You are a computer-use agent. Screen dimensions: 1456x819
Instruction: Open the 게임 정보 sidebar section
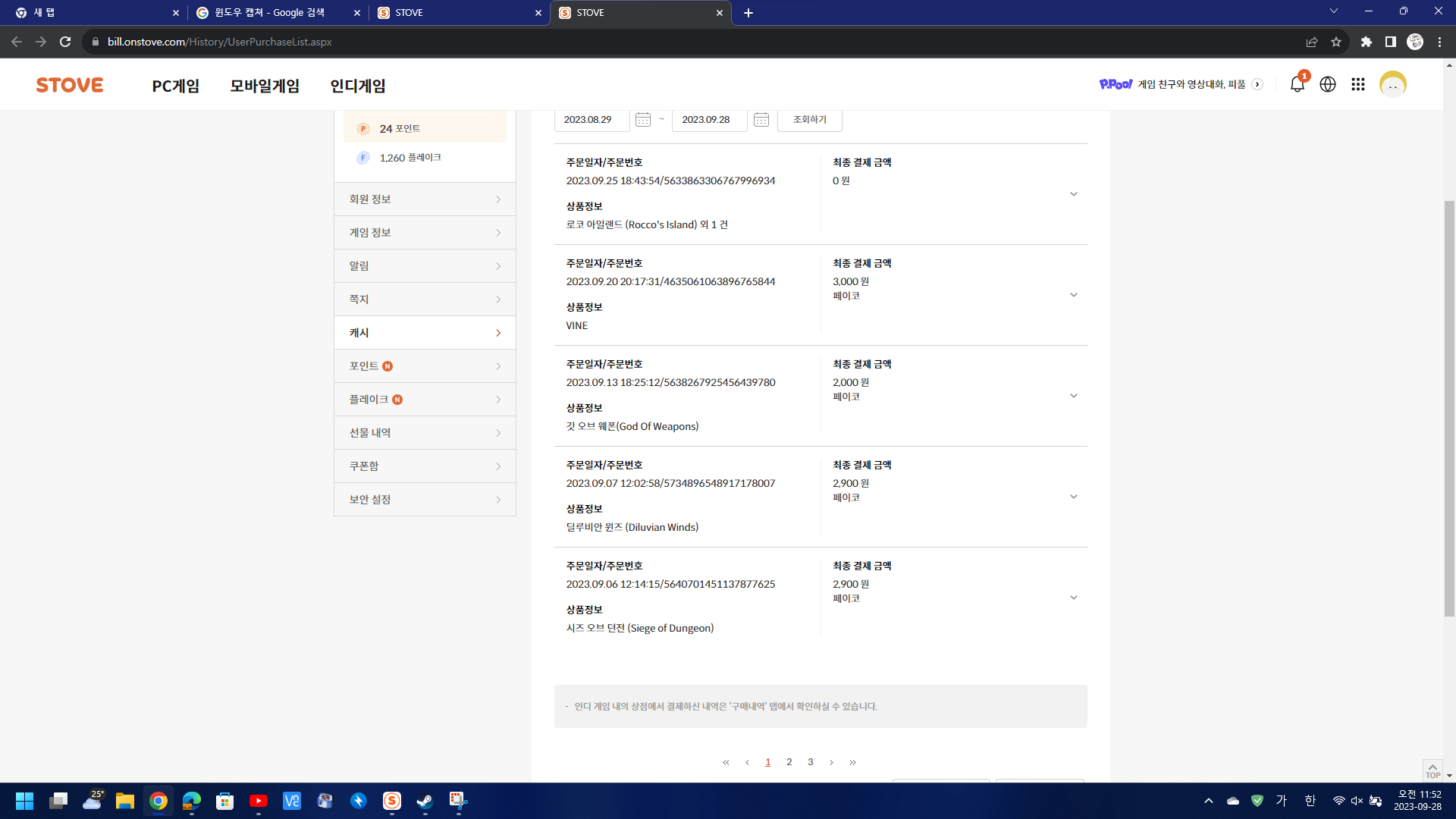(x=425, y=233)
